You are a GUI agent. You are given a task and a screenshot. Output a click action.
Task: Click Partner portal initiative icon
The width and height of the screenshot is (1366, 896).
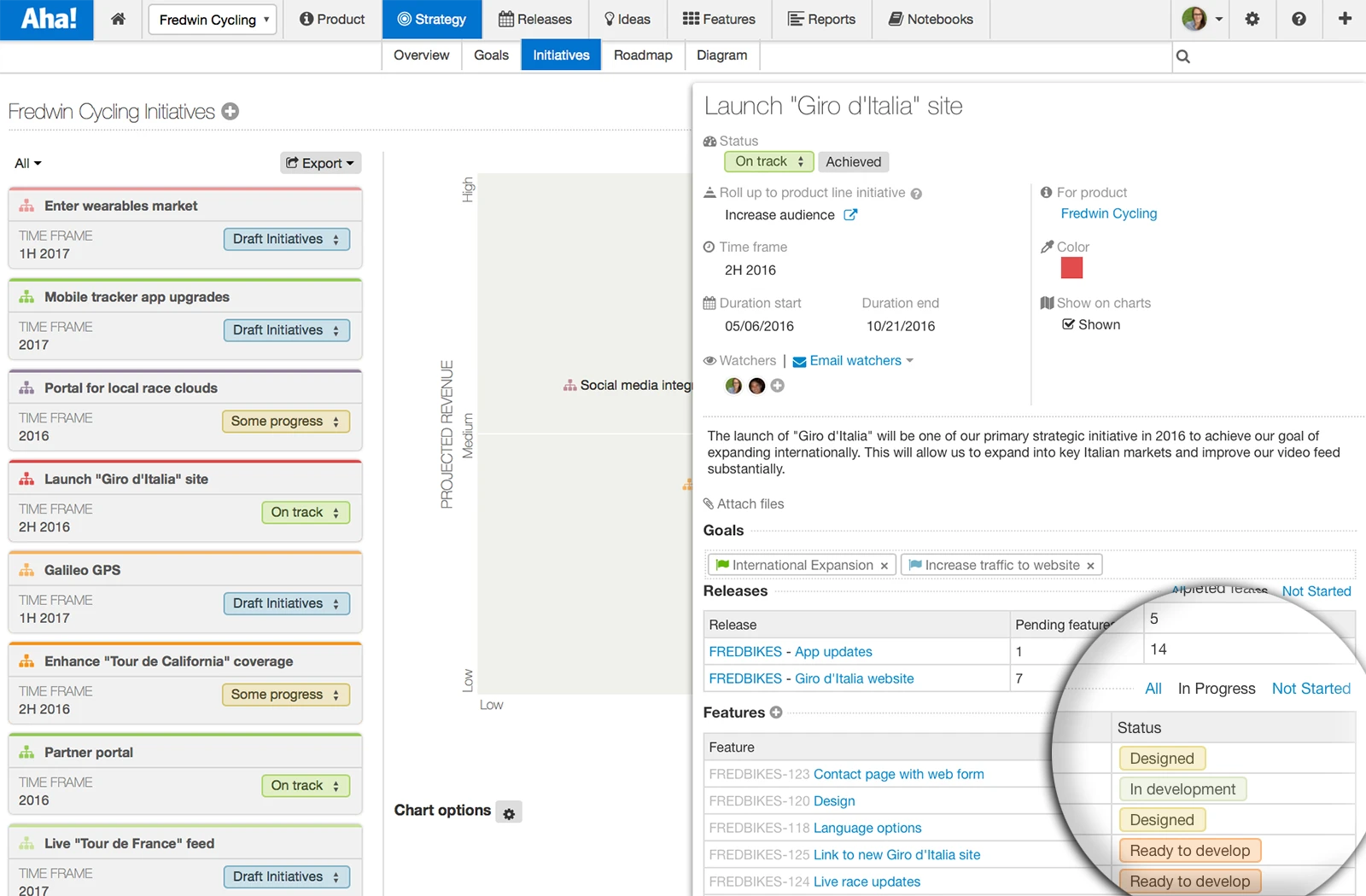pos(27,752)
